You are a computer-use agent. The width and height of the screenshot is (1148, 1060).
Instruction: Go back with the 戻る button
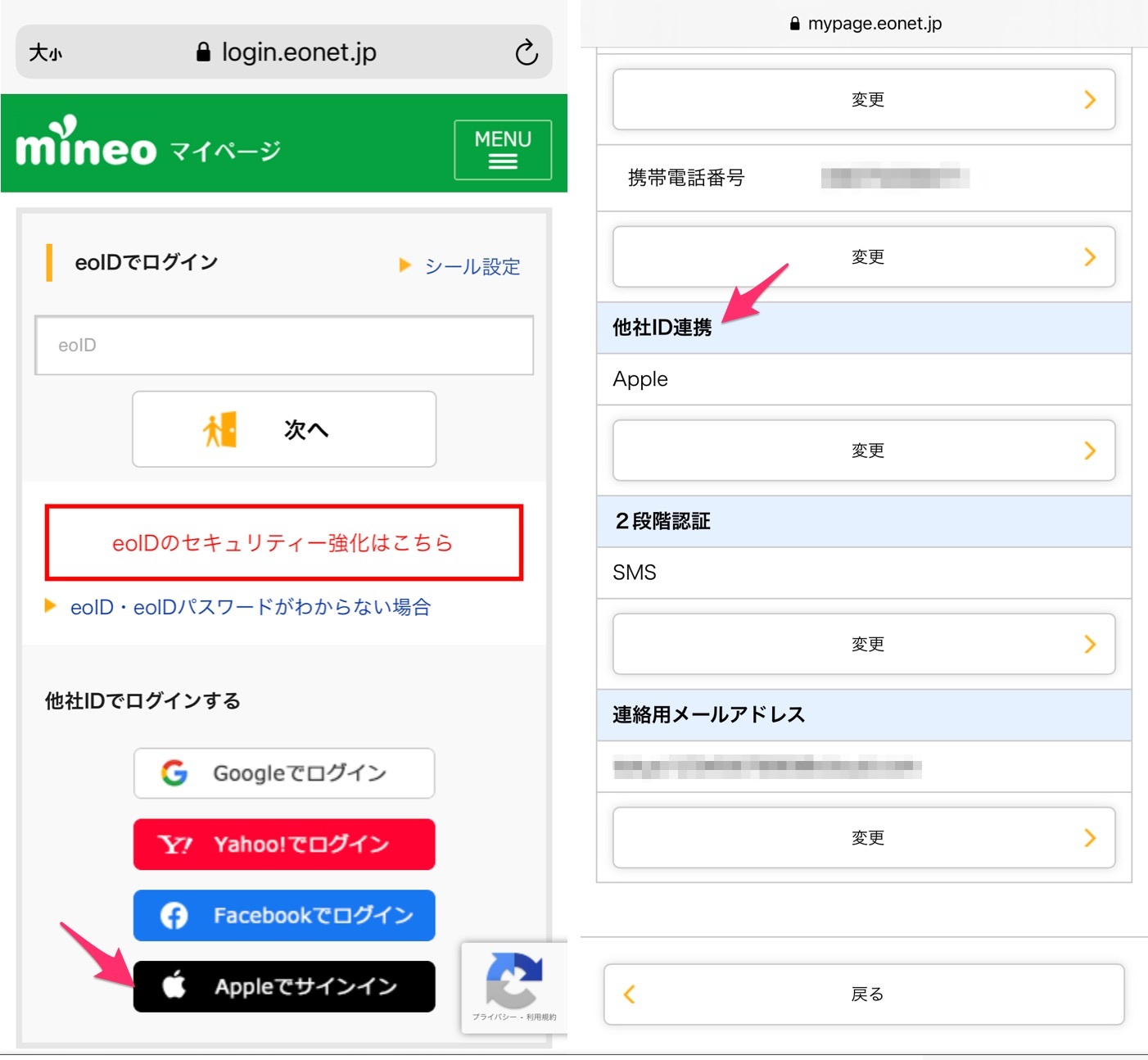click(x=864, y=994)
